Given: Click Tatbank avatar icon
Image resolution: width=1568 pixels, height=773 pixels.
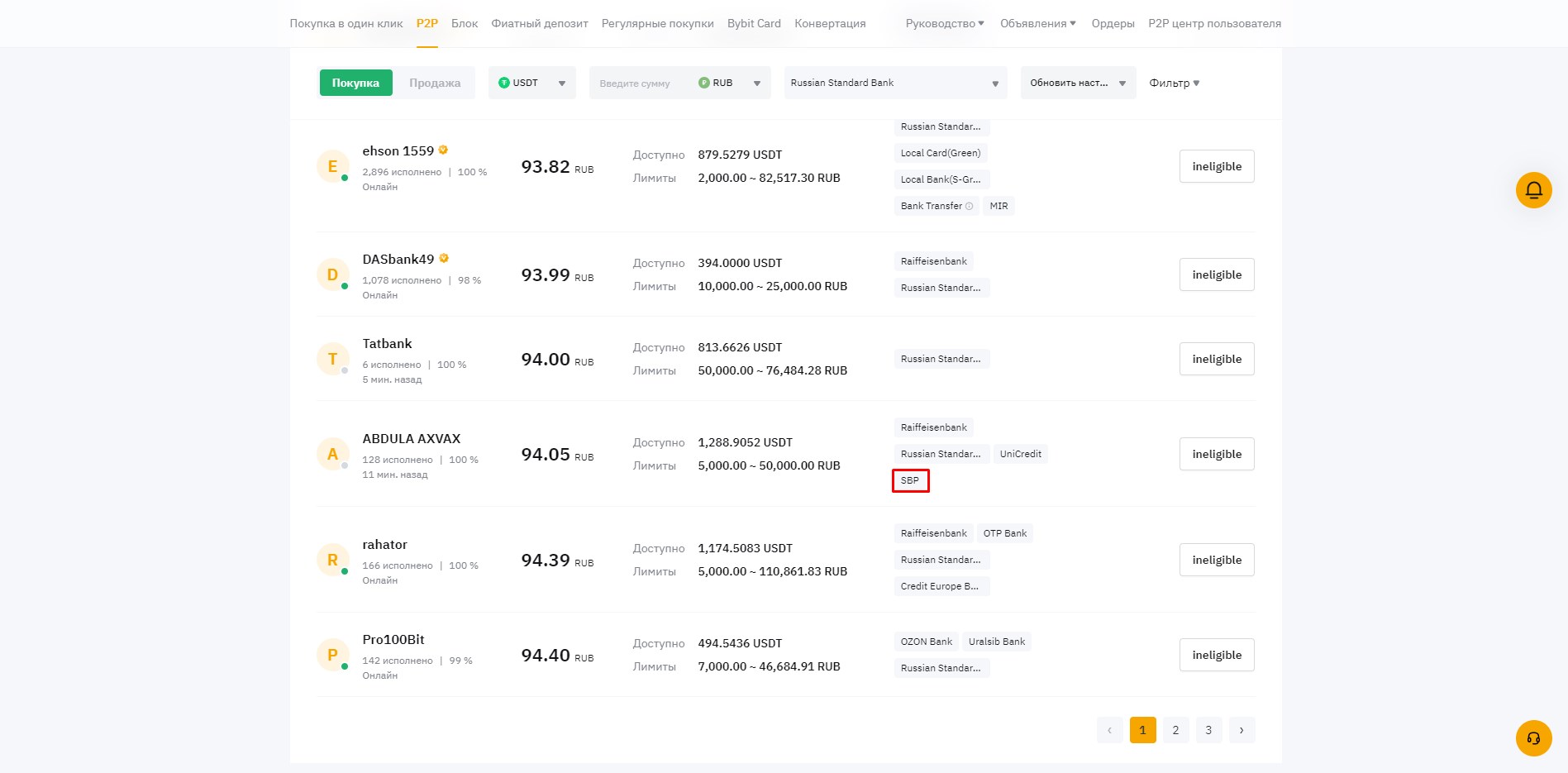Looking at the screenshot, I should tap(332, 359).
